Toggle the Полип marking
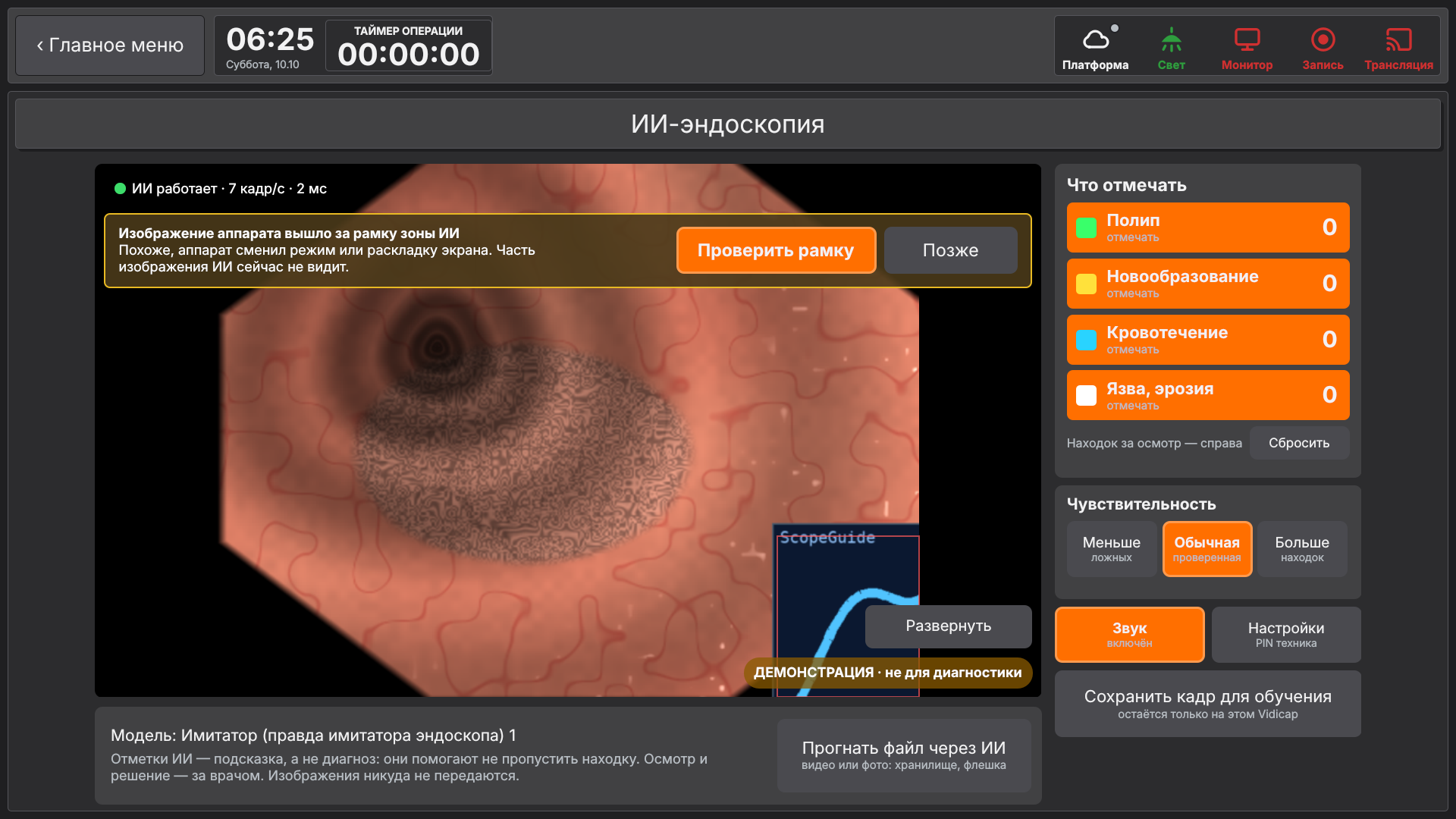This screenshot has width=1456, height=819. click(1208, 227)
